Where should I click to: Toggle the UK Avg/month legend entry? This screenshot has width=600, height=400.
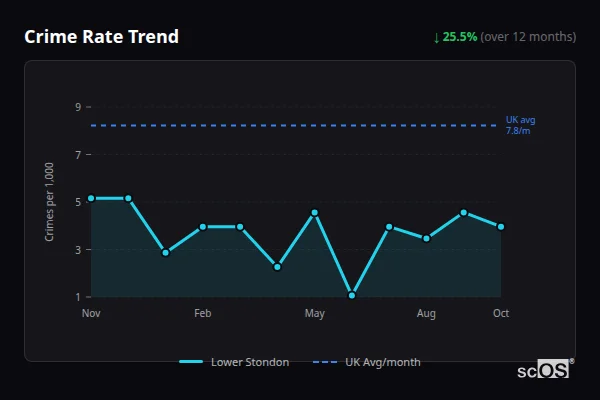367,362
